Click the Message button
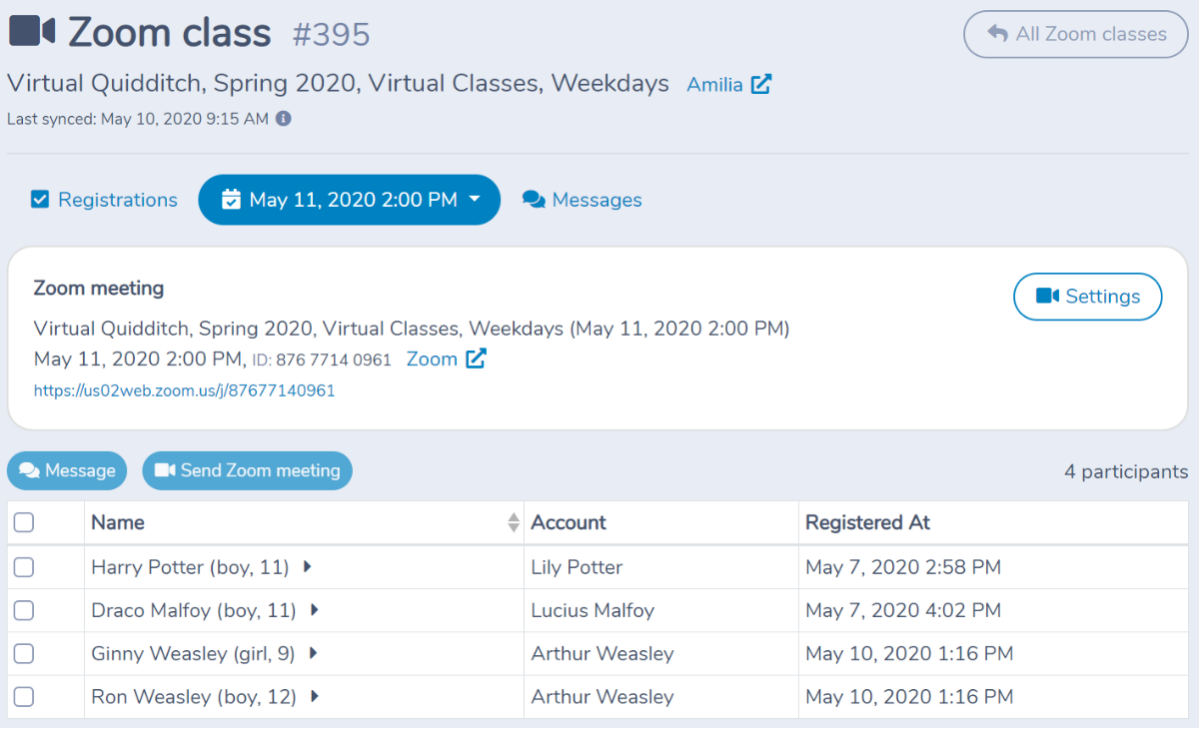This screenshot has height=730, width=1199. coord(67,470)
